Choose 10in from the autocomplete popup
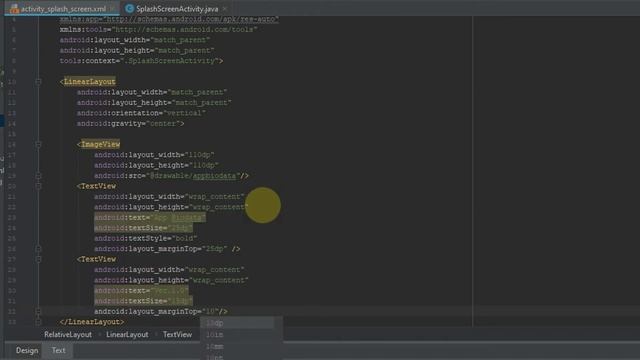Image resolution: width=640 pixels, height=360 pixels. (238, 335)
